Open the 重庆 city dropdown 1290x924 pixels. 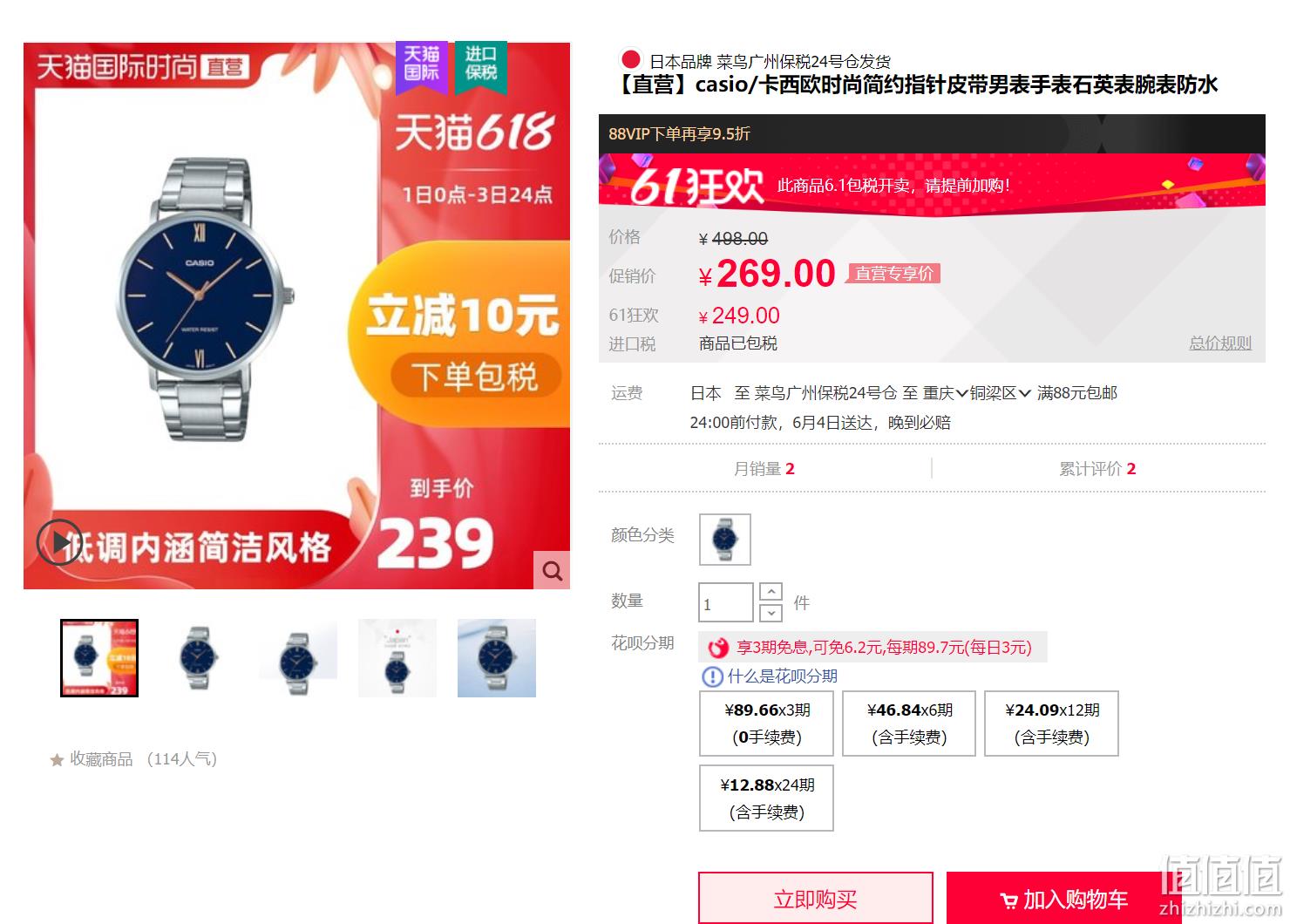coord(946,393)
